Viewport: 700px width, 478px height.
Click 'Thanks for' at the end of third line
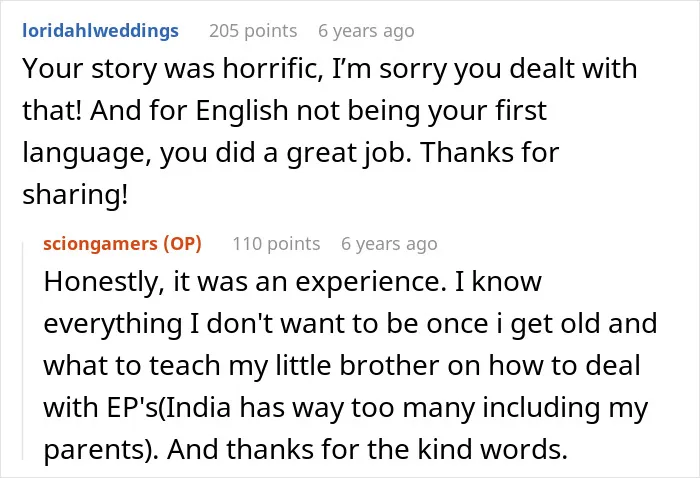click(490, 152)
